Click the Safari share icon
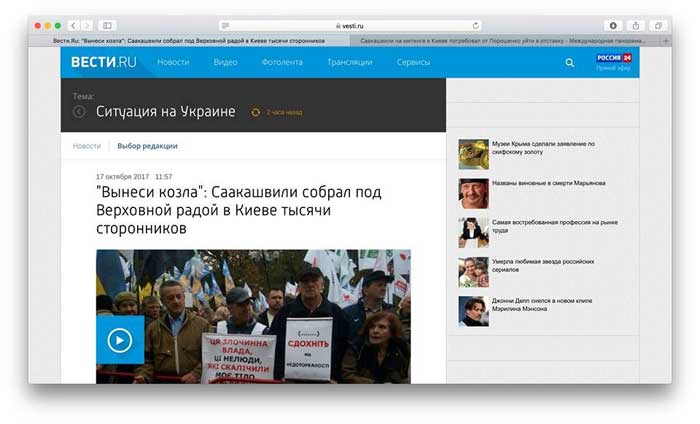 tap(635, 25)
